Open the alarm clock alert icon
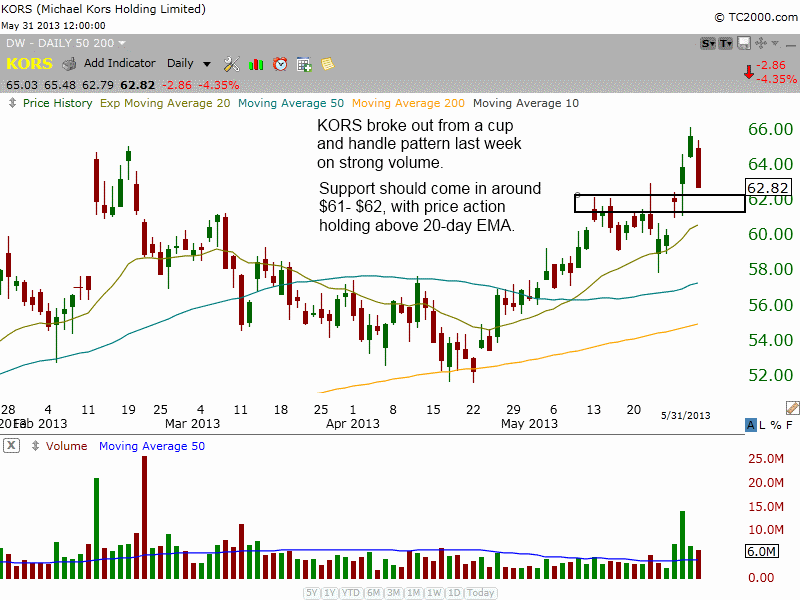The image size is (800, 600). pos(280,64)
